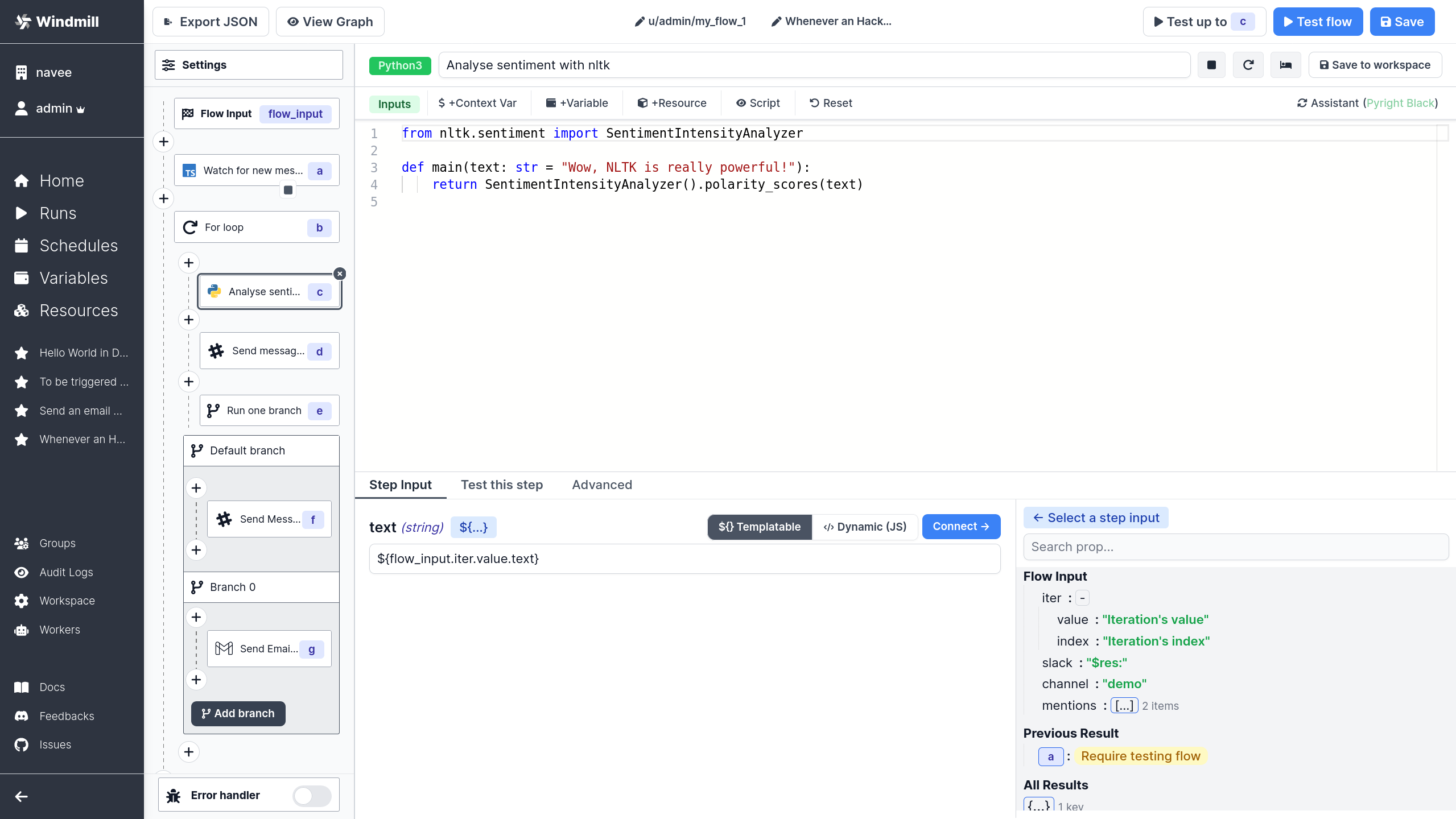Switch to Test this step tab
The height and width of the screenshot is (819, 1456).
tap(501, 485)
